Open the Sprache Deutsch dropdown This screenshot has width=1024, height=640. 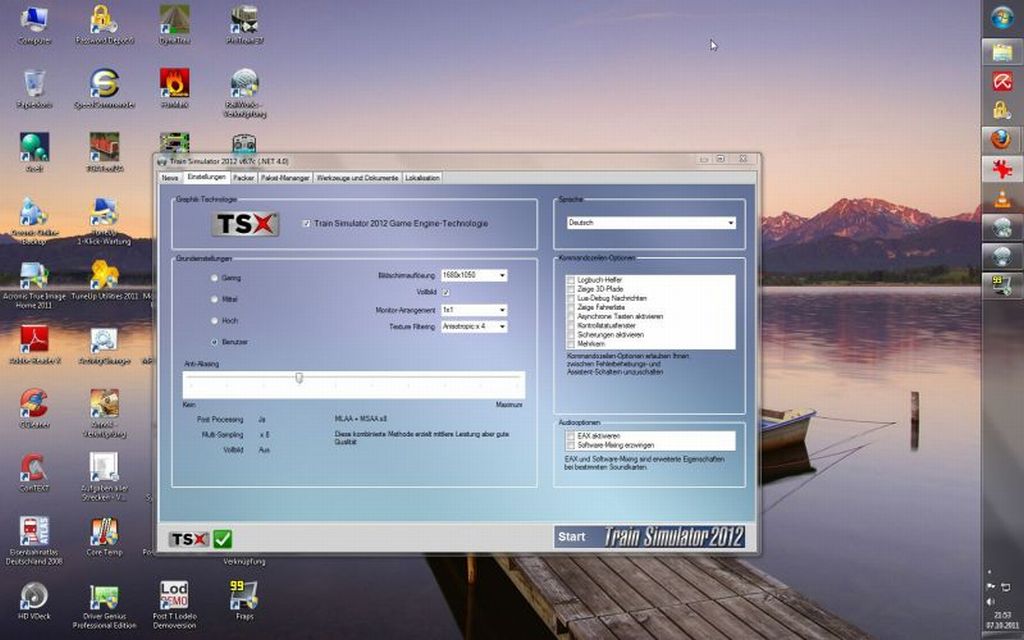coord(651,223)
